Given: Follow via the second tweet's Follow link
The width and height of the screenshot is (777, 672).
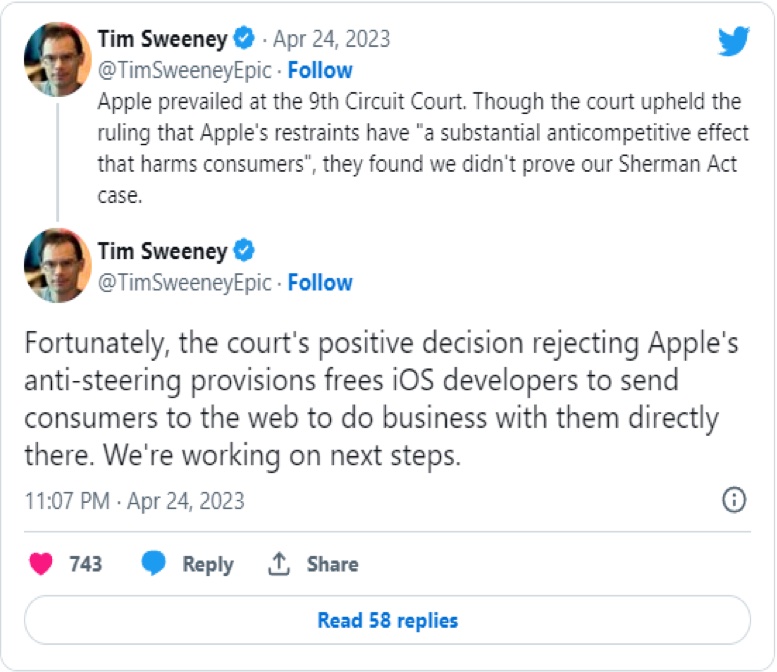Looking at the screenshot, I should click(x=320, y=282).
